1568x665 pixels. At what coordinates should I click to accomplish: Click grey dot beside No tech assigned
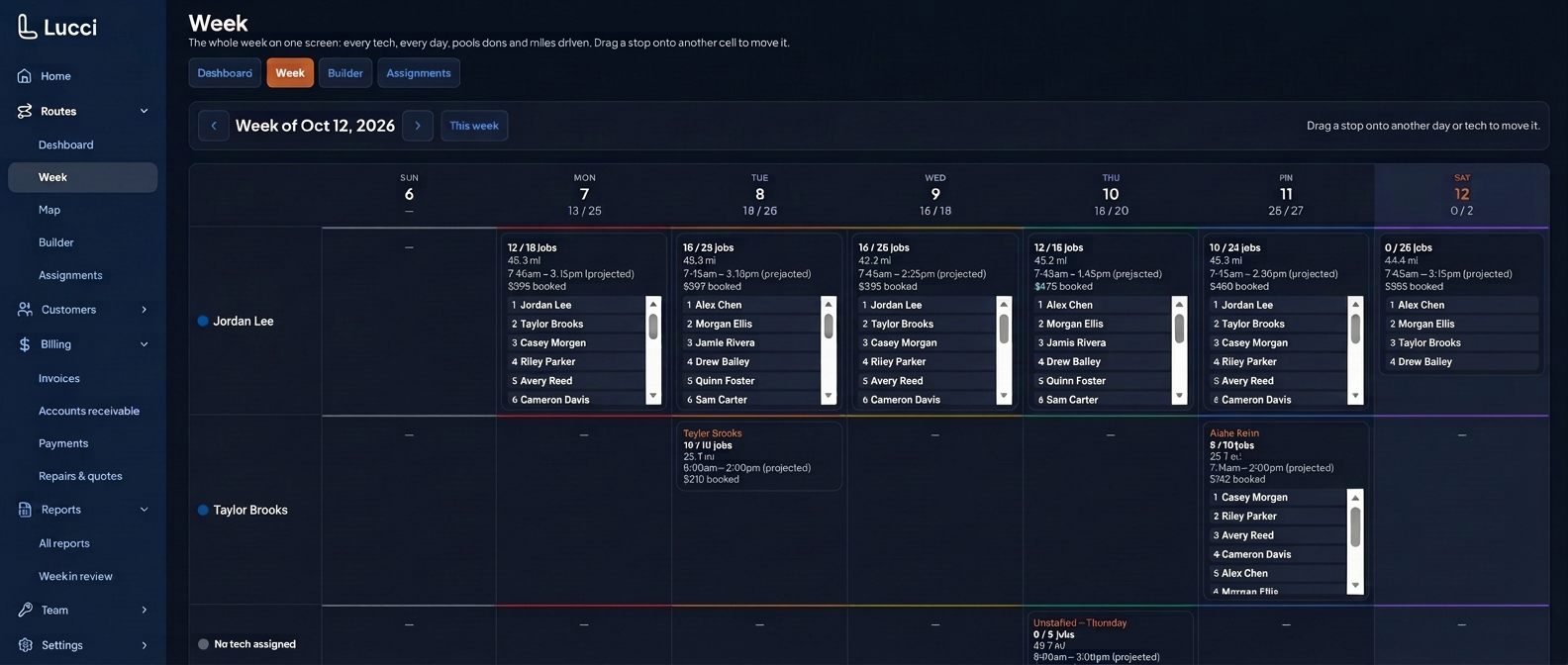(203, 644)
